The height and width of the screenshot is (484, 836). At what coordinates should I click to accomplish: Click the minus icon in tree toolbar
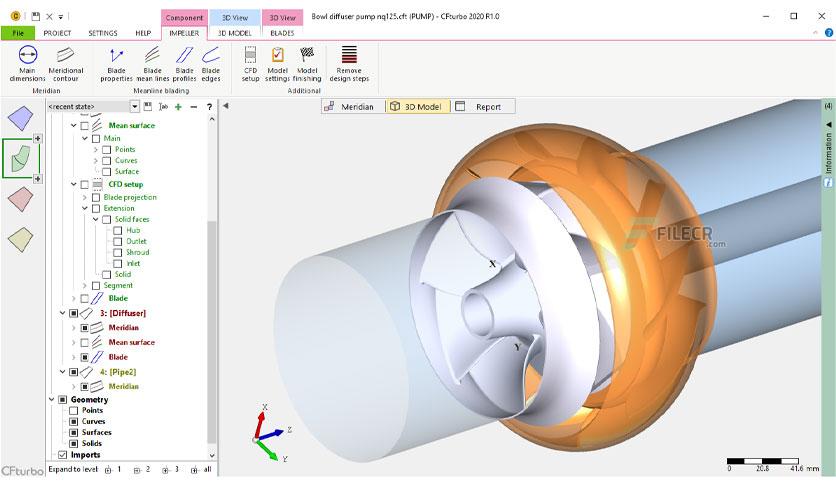click(194, 107)
